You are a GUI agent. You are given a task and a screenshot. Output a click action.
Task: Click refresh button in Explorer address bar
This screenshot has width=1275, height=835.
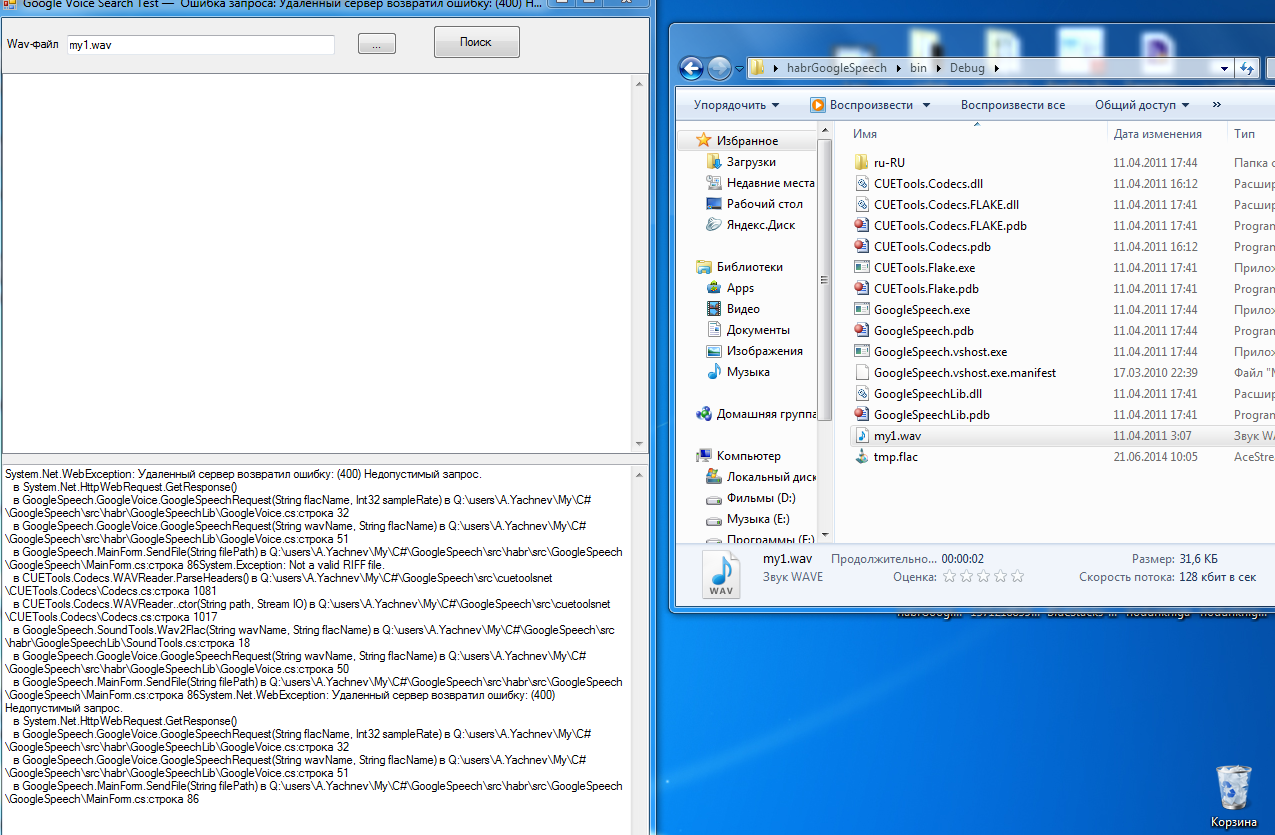(1246, 68)
